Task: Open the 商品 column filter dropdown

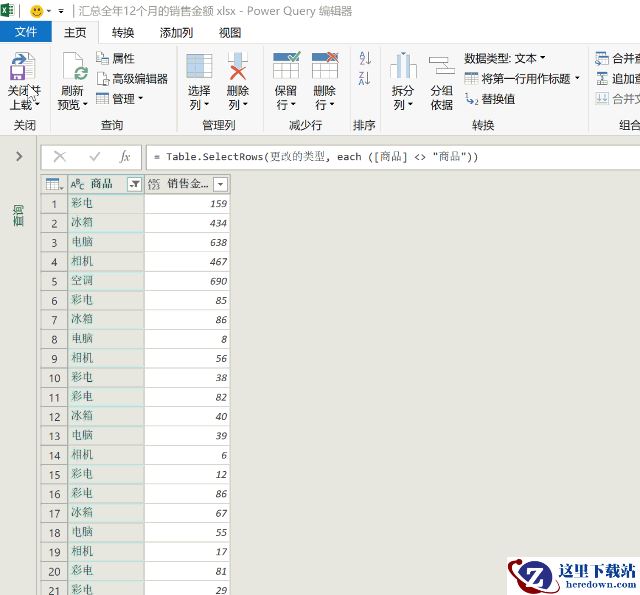Action: (134, 184)
